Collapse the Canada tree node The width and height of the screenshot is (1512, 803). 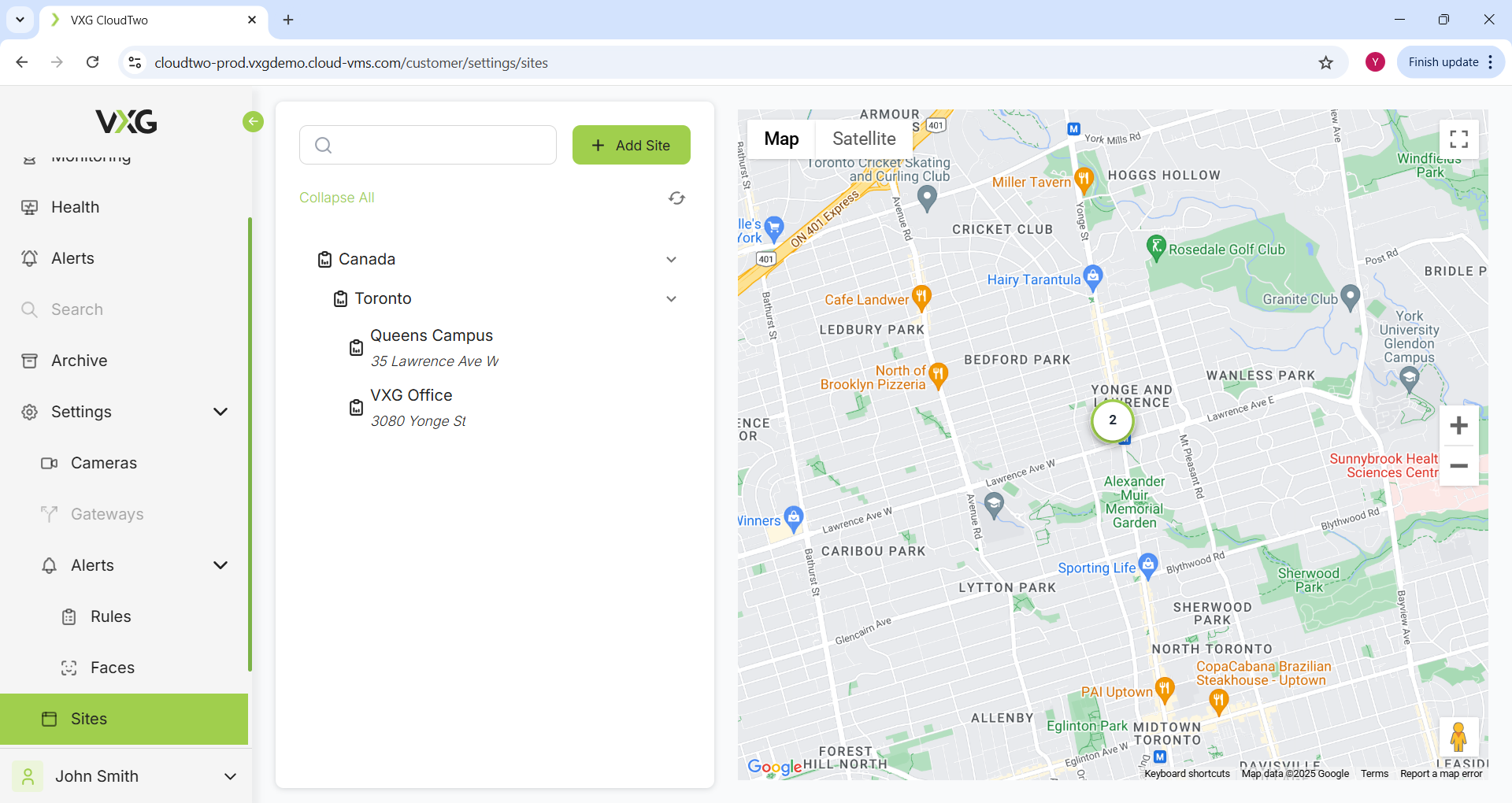pyautogui.click(x=671, y=260)
